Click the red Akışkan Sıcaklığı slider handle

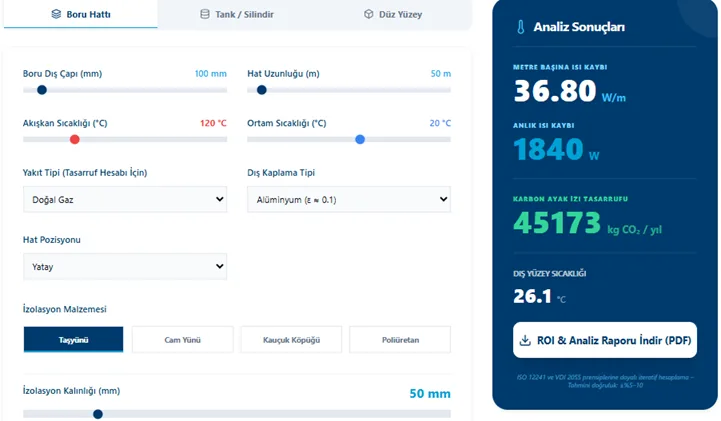(x=74, y=139)
